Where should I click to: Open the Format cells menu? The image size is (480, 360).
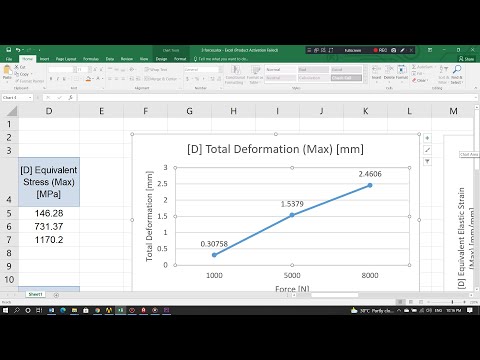click(x=402, y=73)
